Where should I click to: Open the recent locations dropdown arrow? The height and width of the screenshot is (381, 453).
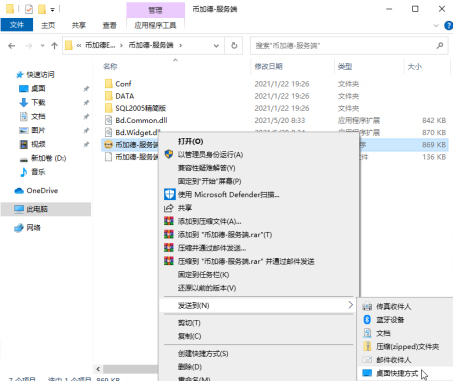click(x=42, y=46)
